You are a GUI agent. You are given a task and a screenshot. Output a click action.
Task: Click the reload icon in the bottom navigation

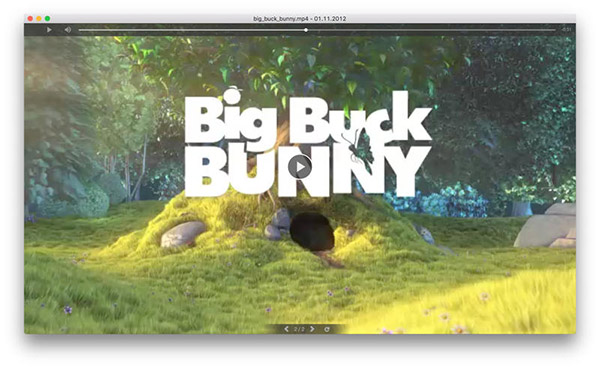point(327,329)
